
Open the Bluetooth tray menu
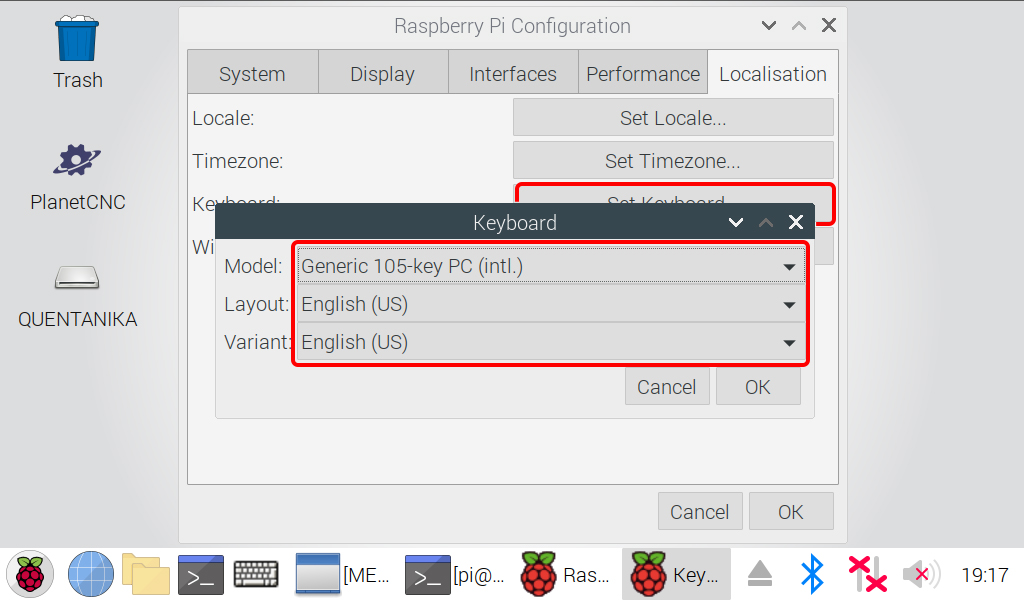point(812,575)
